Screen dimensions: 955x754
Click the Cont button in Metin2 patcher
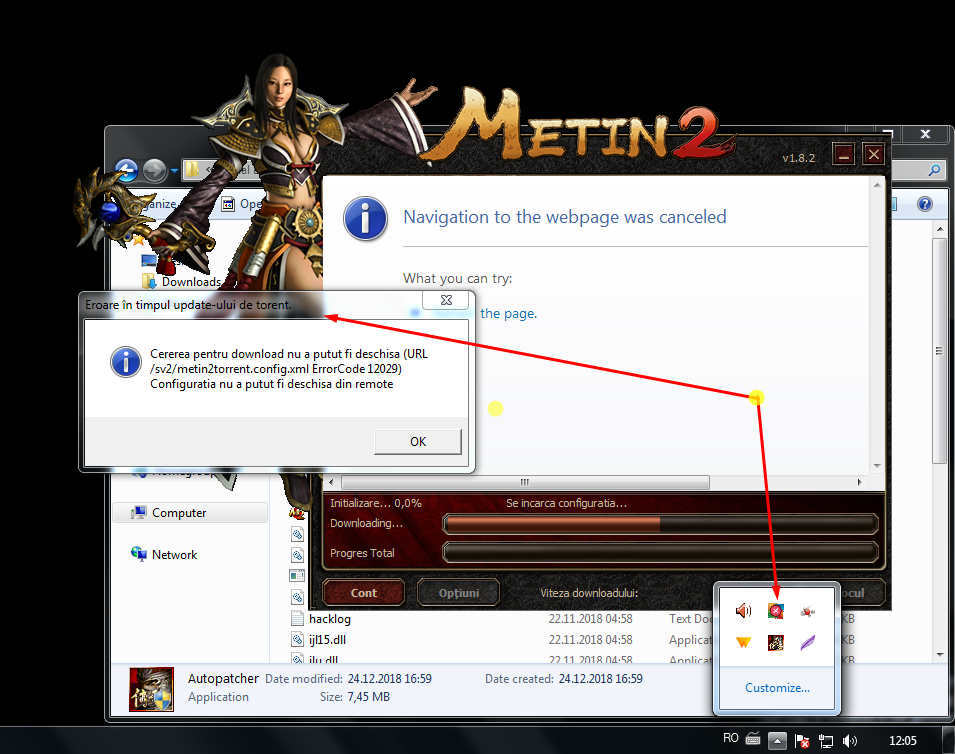tap(364, 593)
